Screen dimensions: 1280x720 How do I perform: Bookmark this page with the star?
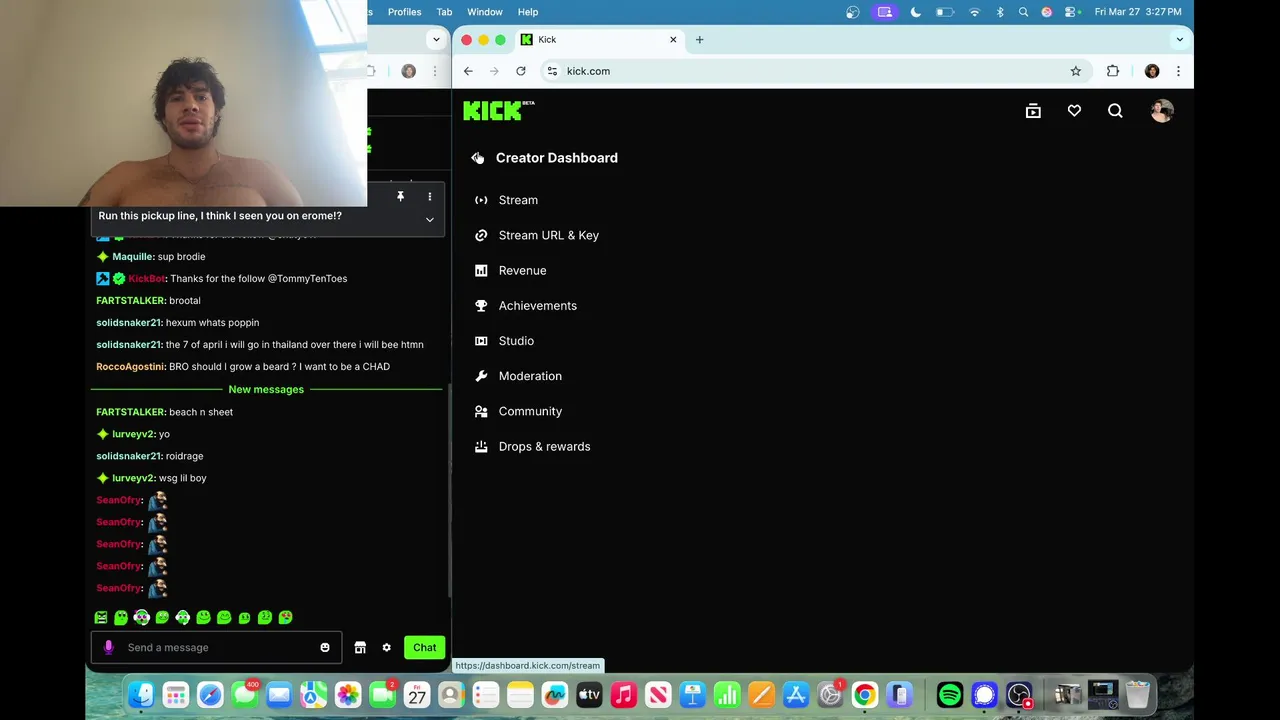point(1076,71)
